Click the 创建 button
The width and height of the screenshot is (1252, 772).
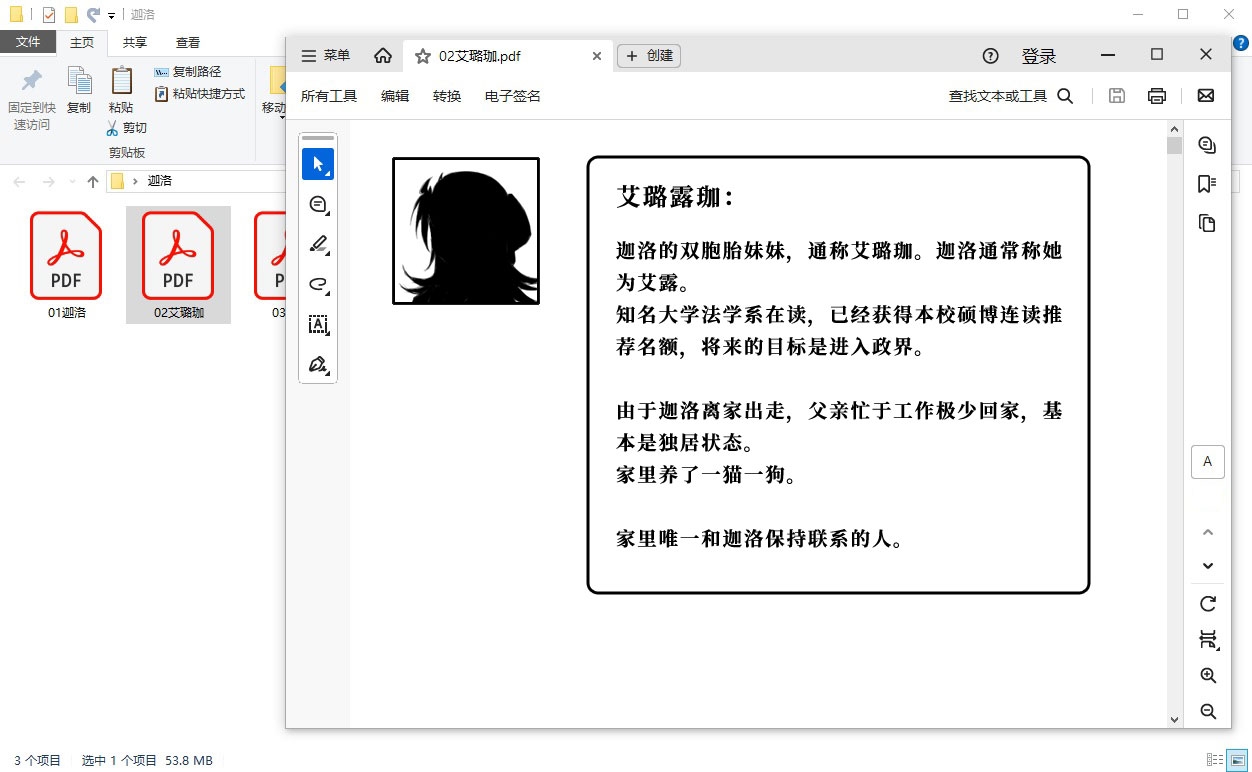[649, 56]
